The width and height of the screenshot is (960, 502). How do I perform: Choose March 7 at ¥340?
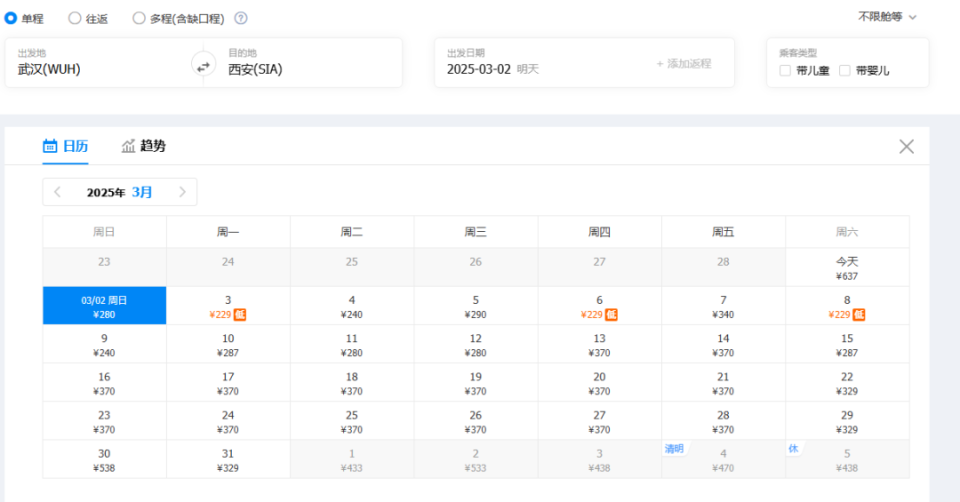[723, 305]
